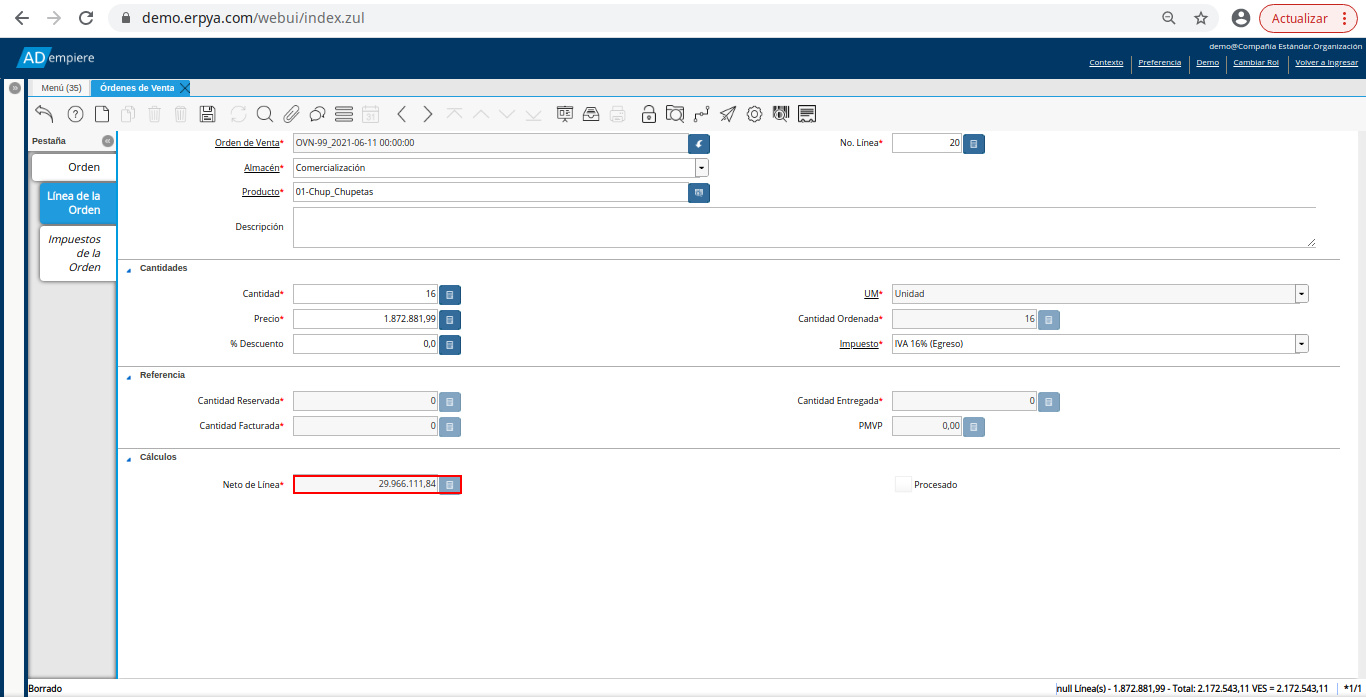The image size is (1366, 697).
Task: Open the process gear icon
Action: (x=755, y=114)
